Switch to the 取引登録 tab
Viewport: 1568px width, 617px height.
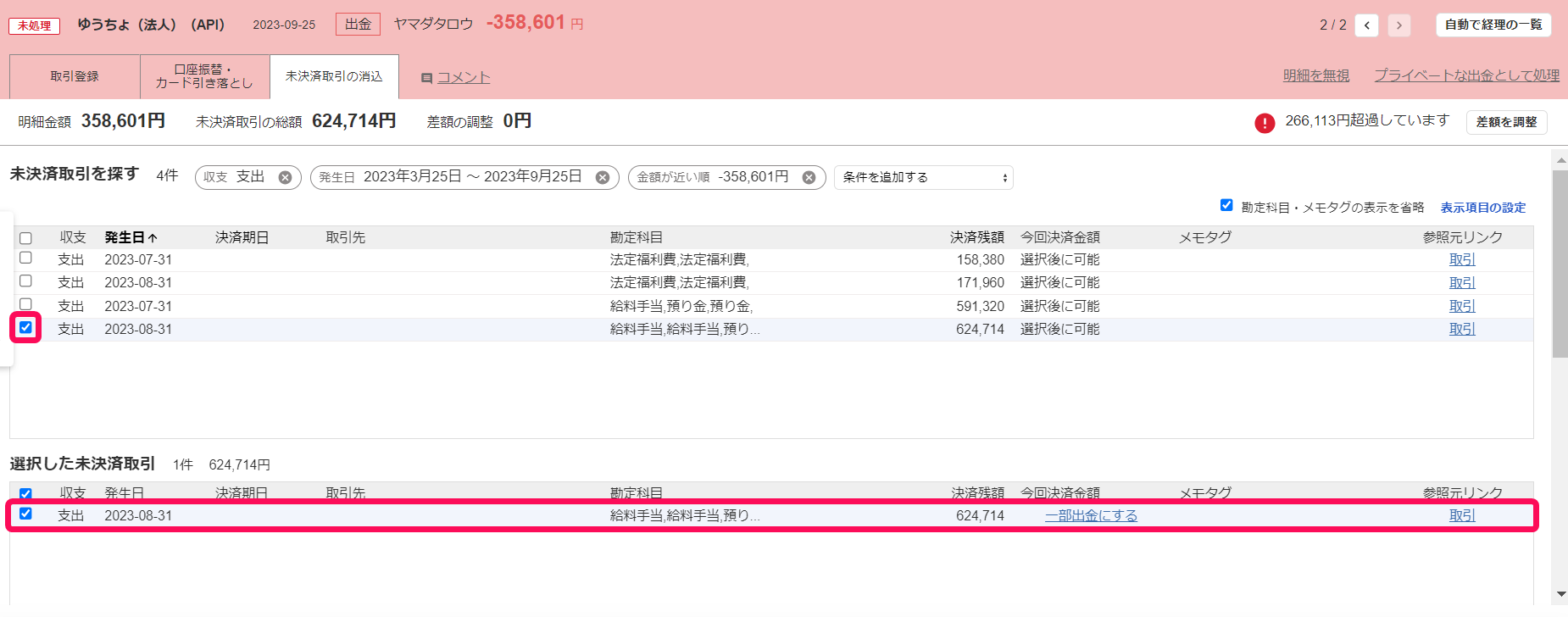pos(75,76)
